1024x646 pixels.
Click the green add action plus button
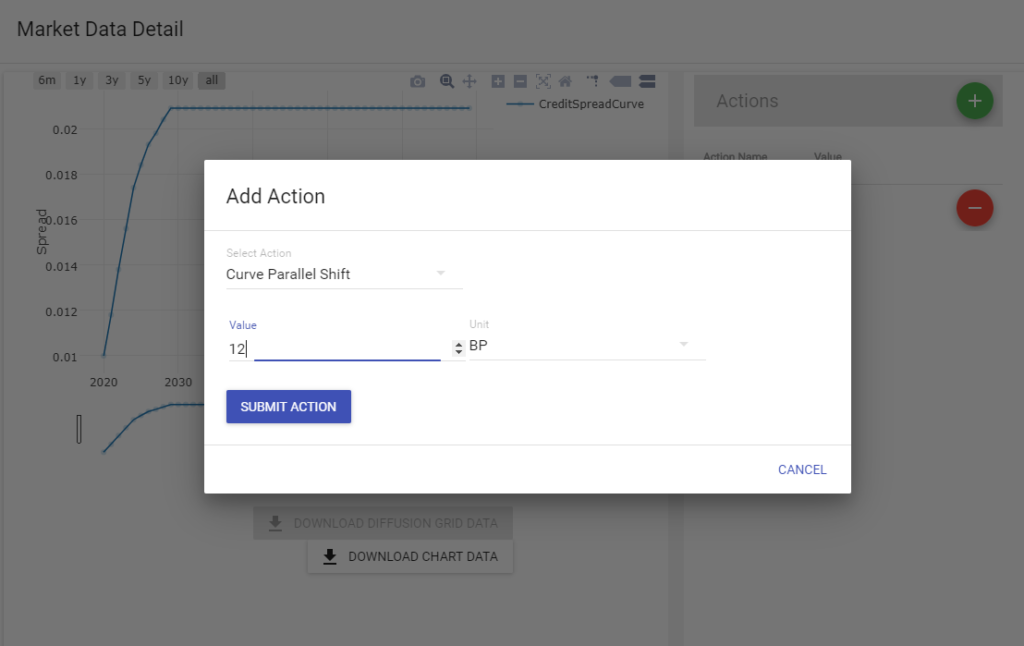(x=974, y=101)
